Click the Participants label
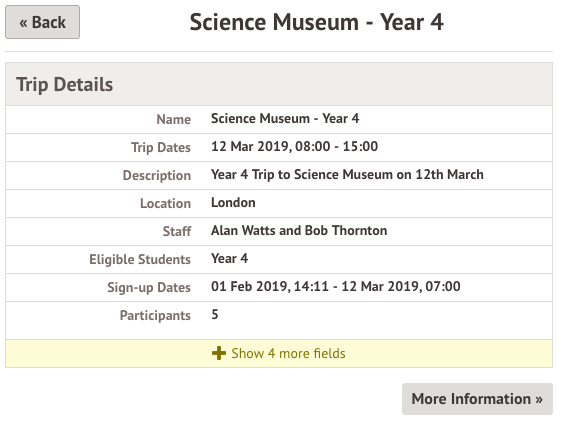Image resolution: width=563 pixels, height=421 pixels. [155, 315]
